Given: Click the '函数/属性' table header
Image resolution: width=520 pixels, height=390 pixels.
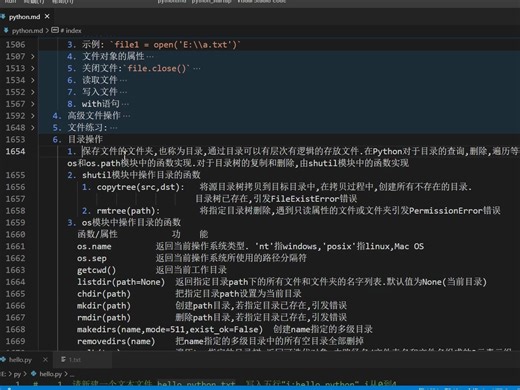Looking at the screenshot, I should click(x=97, y=234).
